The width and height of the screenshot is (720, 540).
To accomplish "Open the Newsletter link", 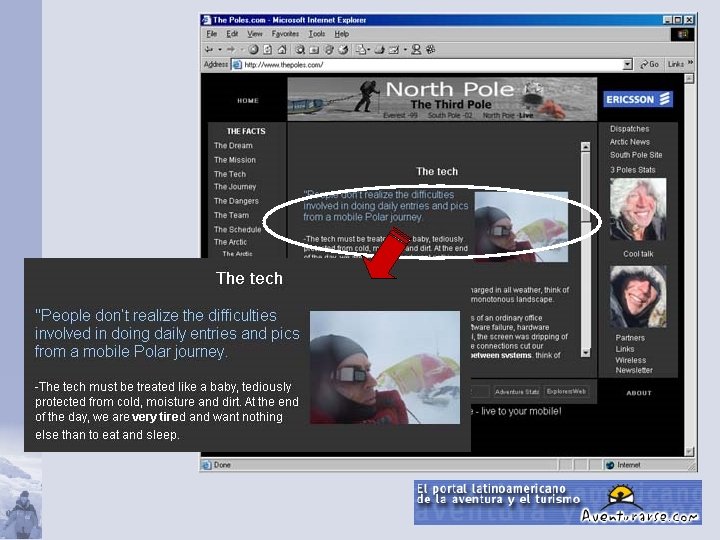I will point(634,370).
